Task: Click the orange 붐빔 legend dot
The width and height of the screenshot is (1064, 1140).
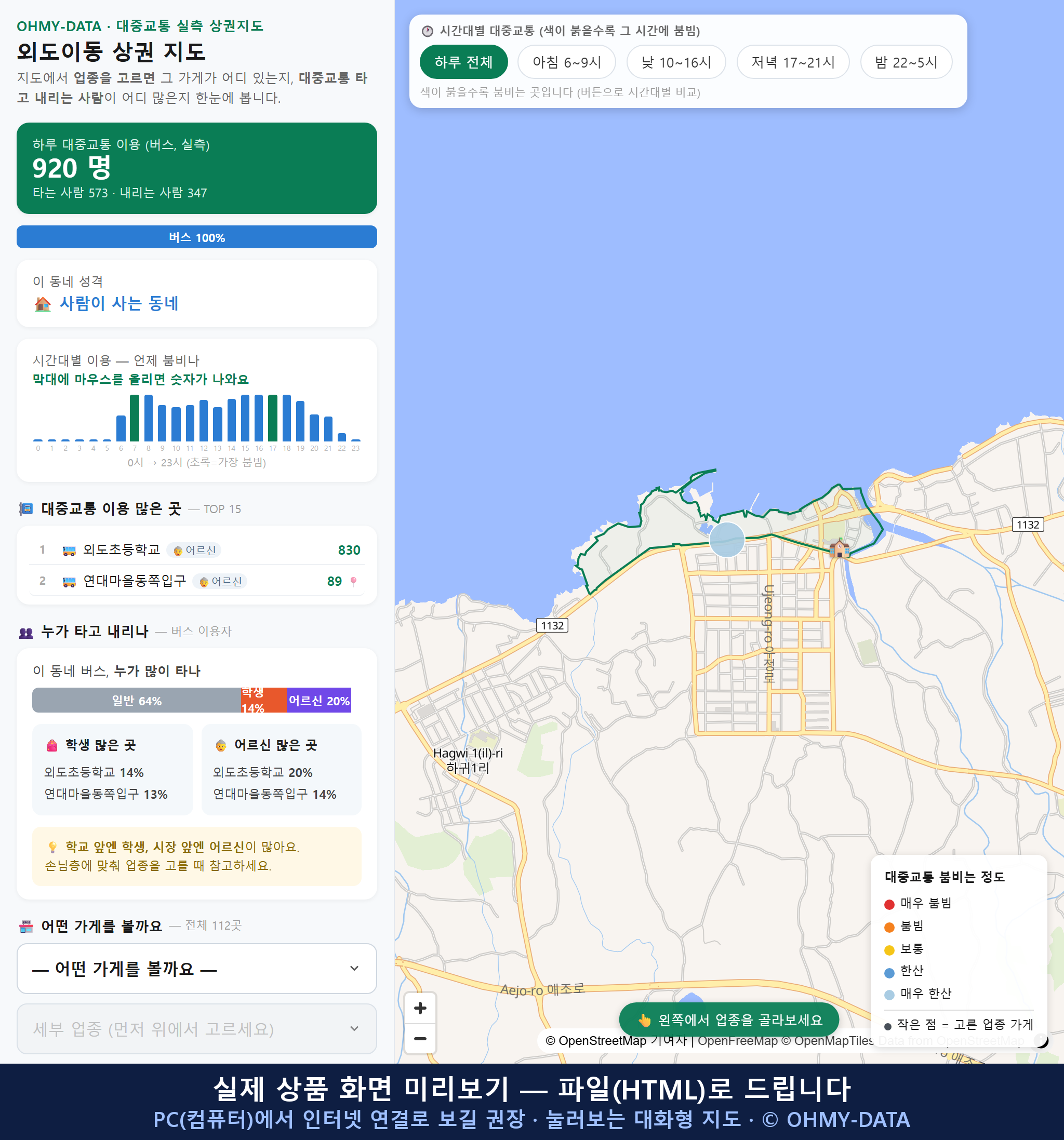Action: pyautogui.click(x=889, y=927)
